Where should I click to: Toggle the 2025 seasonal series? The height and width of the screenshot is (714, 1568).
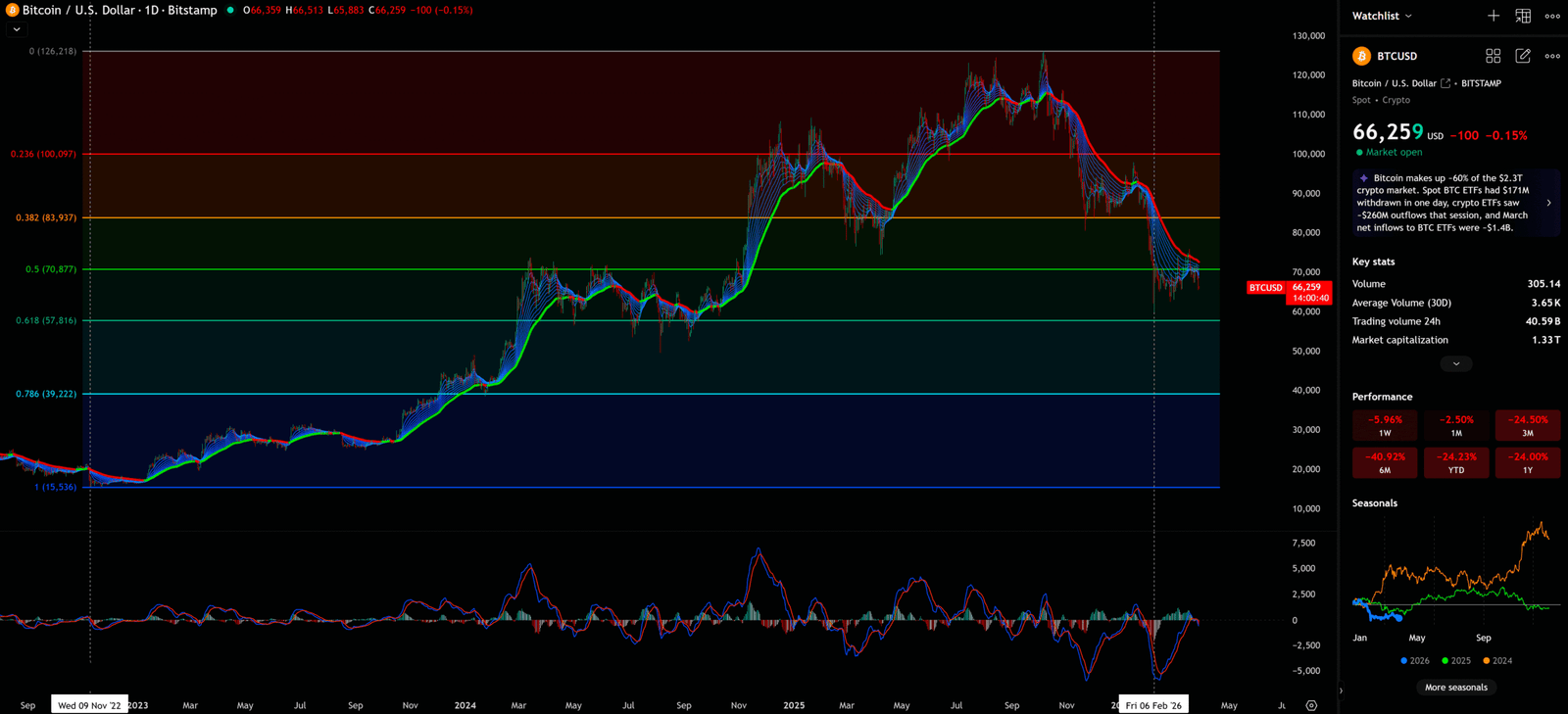pos(1456,661)
